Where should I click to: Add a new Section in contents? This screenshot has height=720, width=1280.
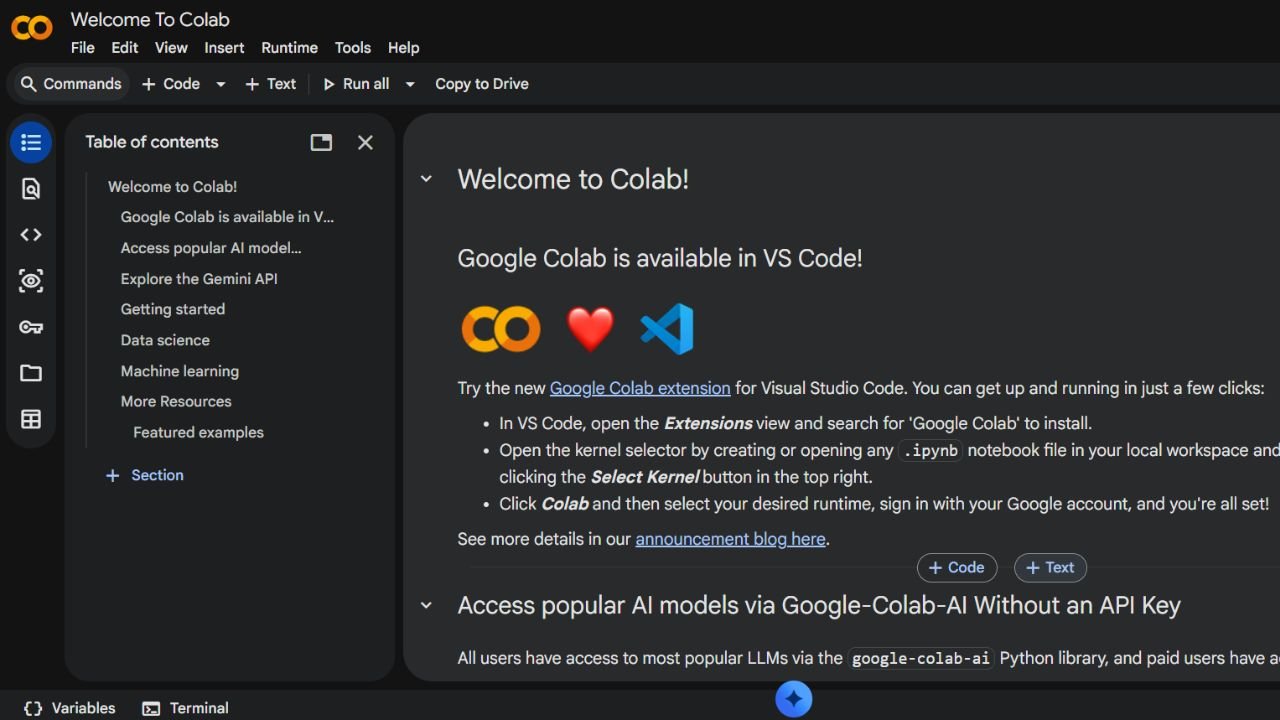click(145, 475)
